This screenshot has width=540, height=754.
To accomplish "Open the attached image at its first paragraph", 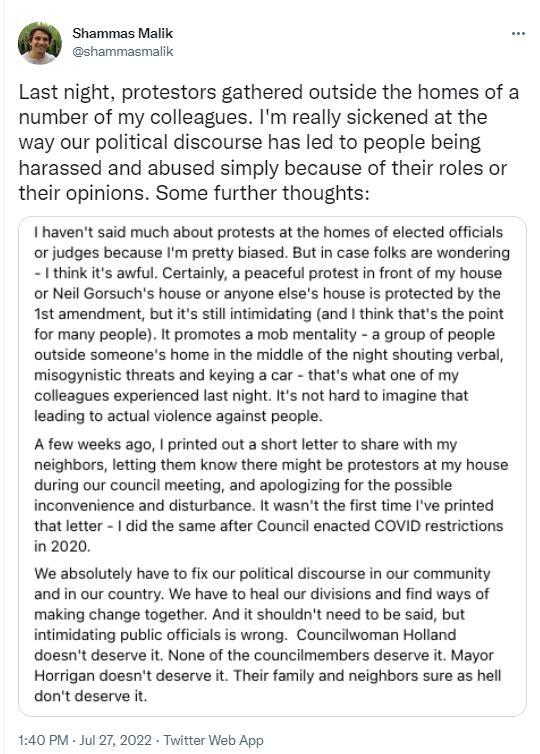I will tap(271, 324).
